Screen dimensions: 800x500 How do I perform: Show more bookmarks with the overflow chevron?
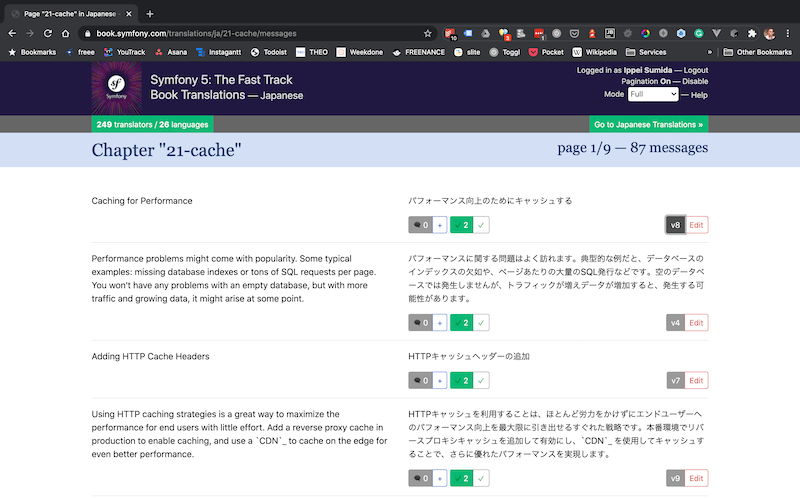709,52
